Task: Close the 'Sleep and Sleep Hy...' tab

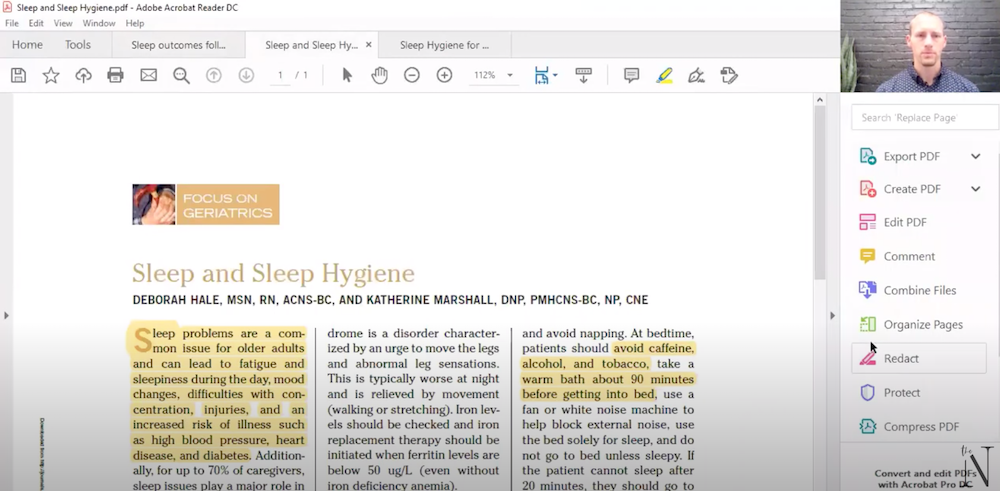Action: pyautogui.click(x=369, y=45)
